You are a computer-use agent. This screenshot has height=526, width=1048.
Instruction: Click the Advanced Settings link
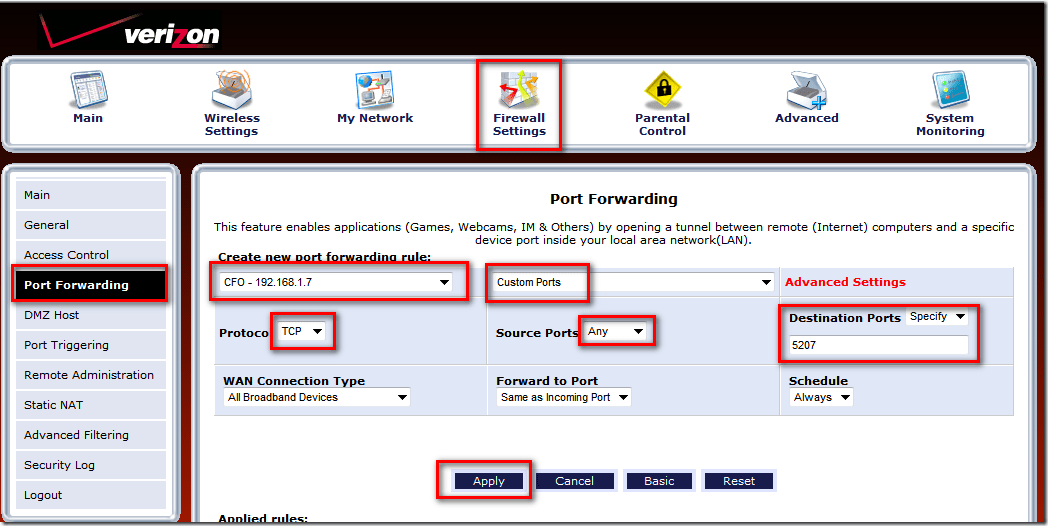coord(845,282)
